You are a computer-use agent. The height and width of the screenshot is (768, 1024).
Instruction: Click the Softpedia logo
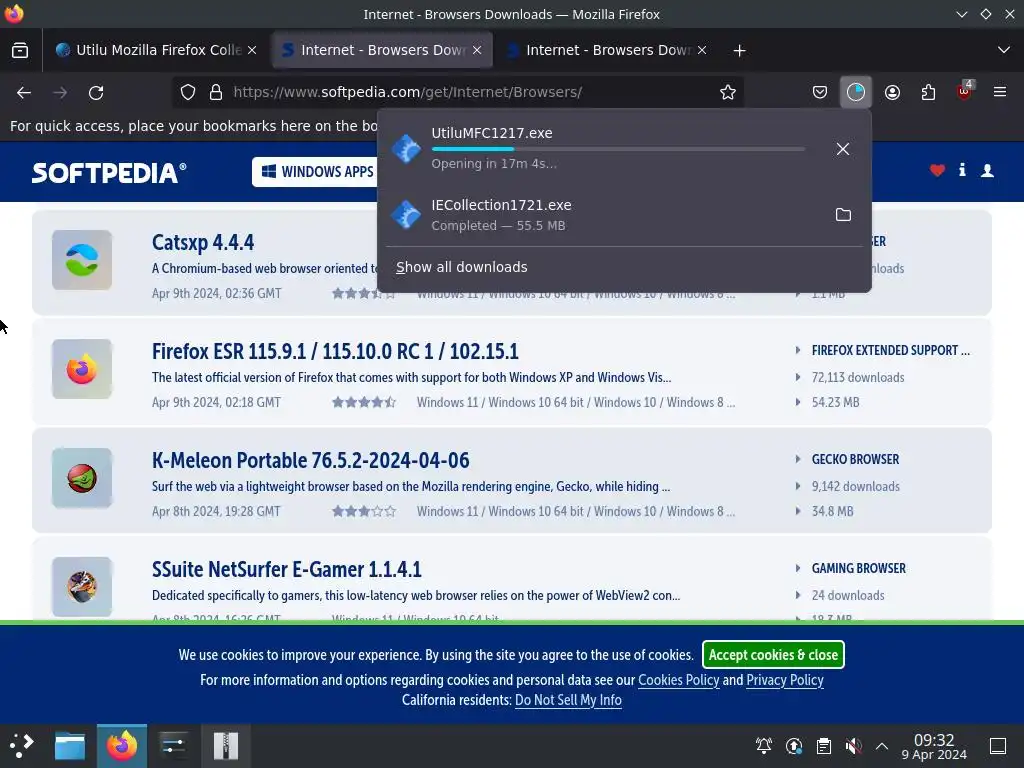(109, 173)
